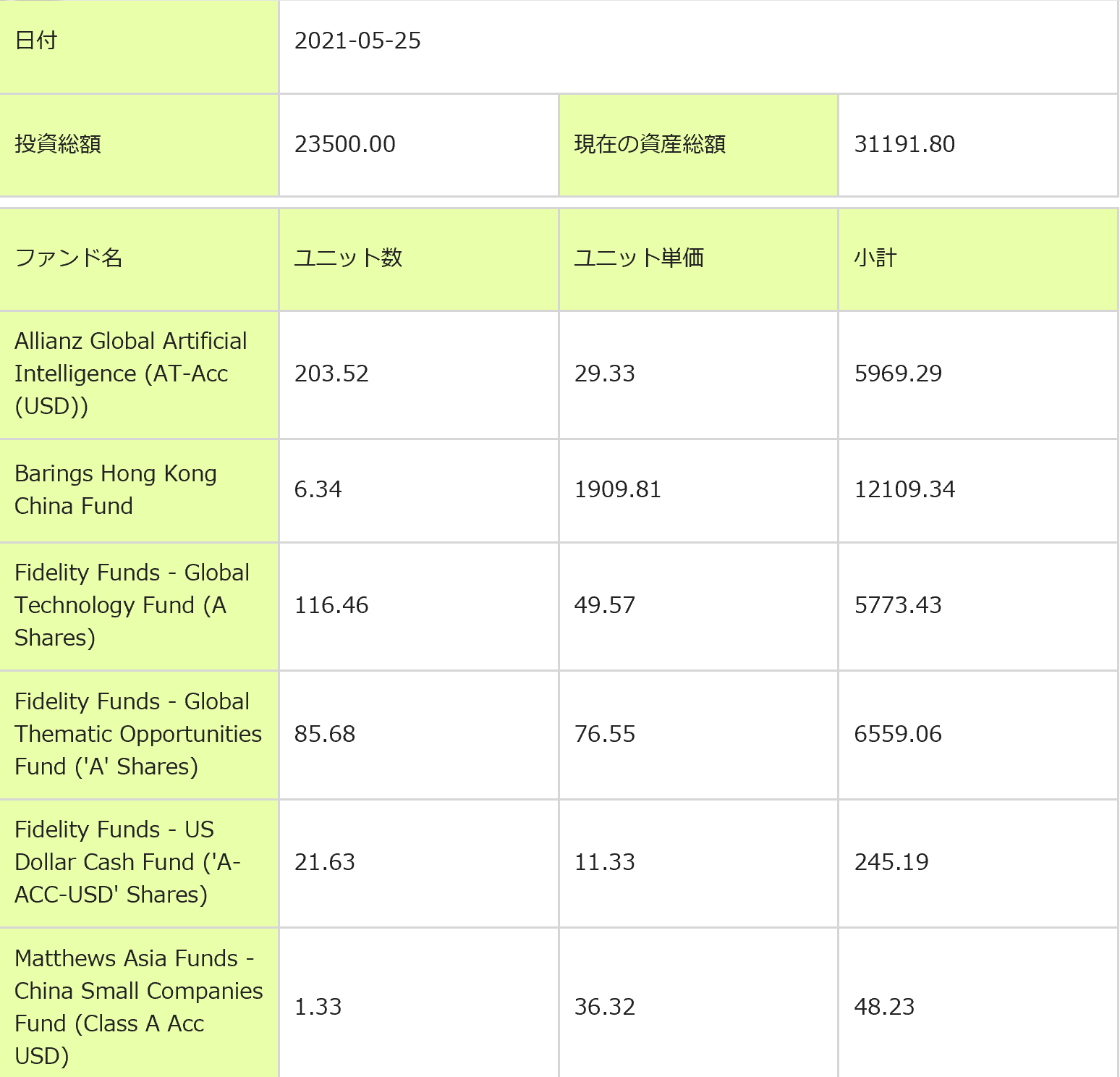Select the 現在の資産総額 header cell
1120x1077 pixels.
650,144
